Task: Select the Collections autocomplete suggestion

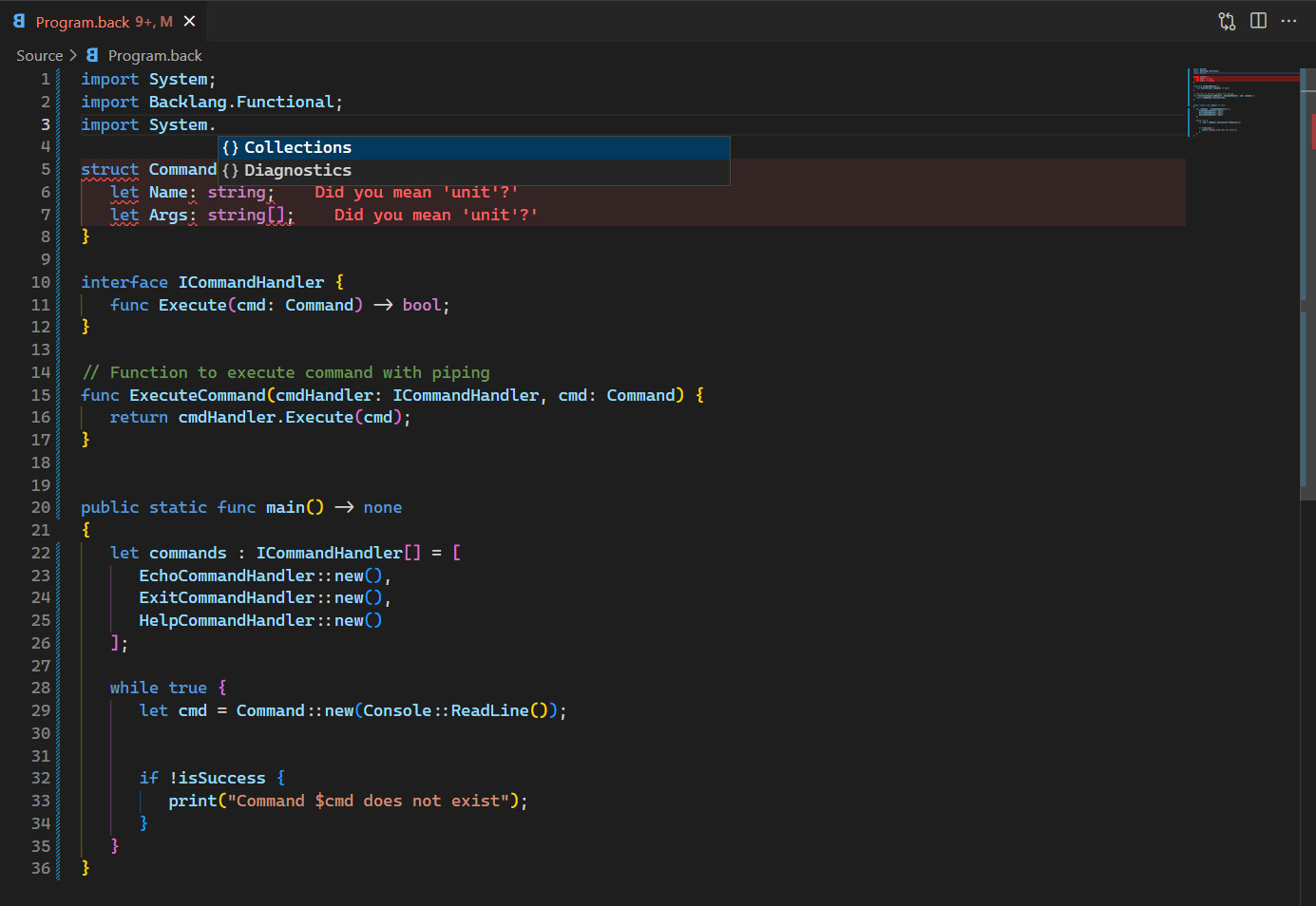Action: pyautogui.click(x=297, y=148)
